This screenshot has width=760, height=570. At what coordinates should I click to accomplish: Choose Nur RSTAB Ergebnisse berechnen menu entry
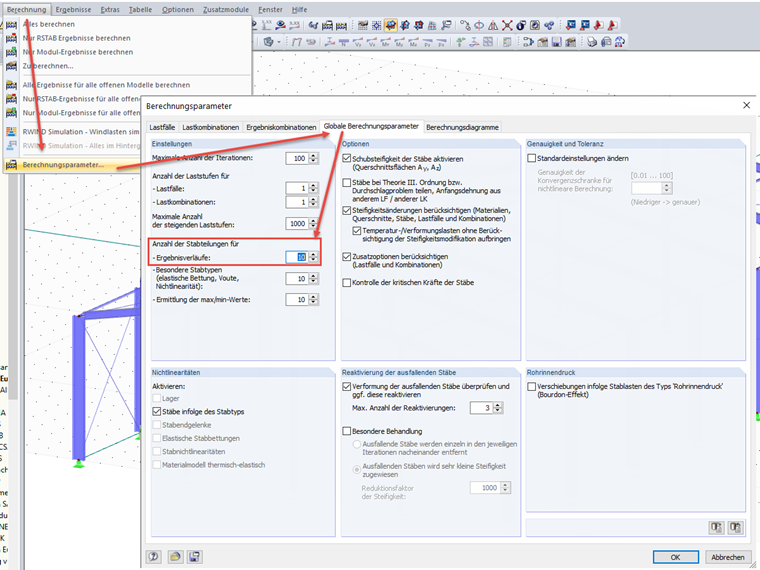77,38
